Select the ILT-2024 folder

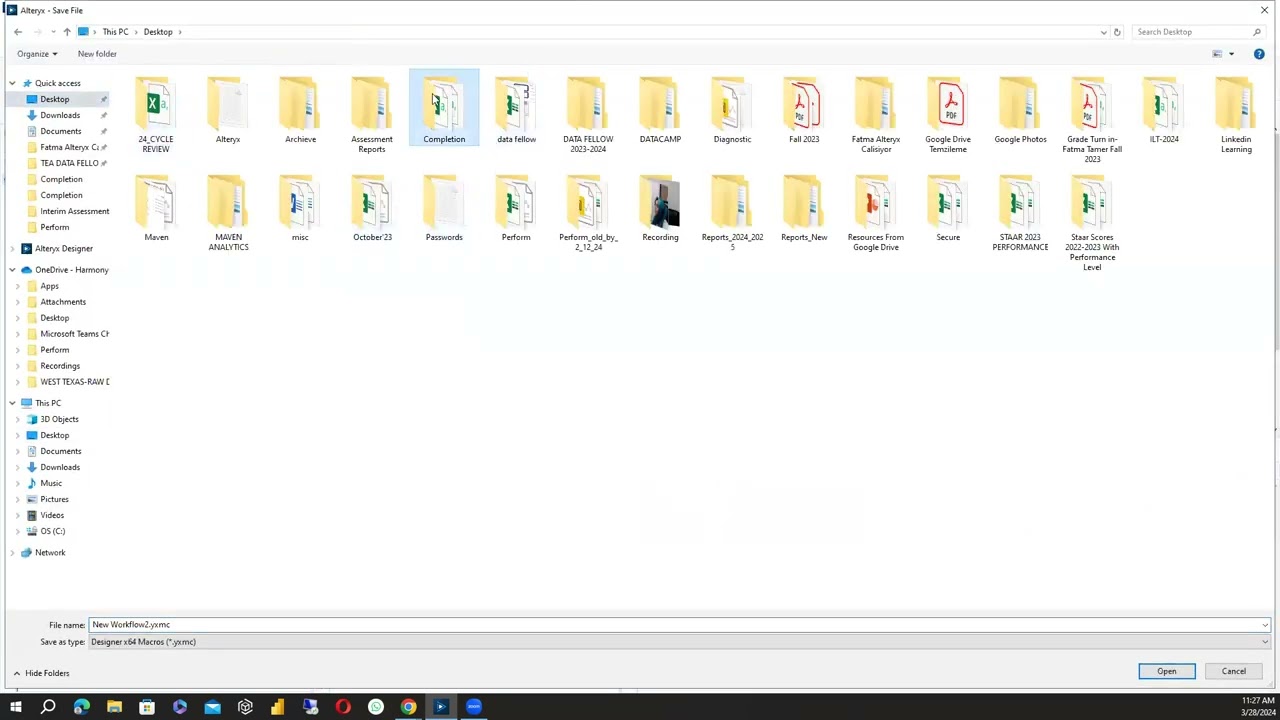point(1164,110)
